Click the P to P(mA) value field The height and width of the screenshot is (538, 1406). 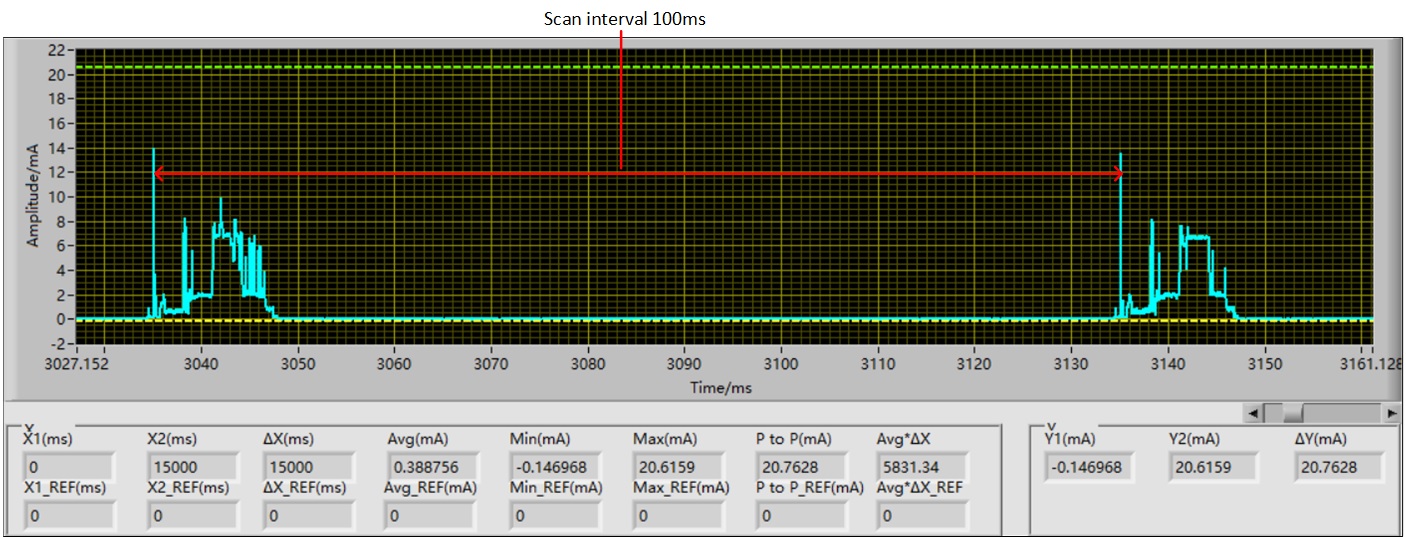(x=801, y=467)
